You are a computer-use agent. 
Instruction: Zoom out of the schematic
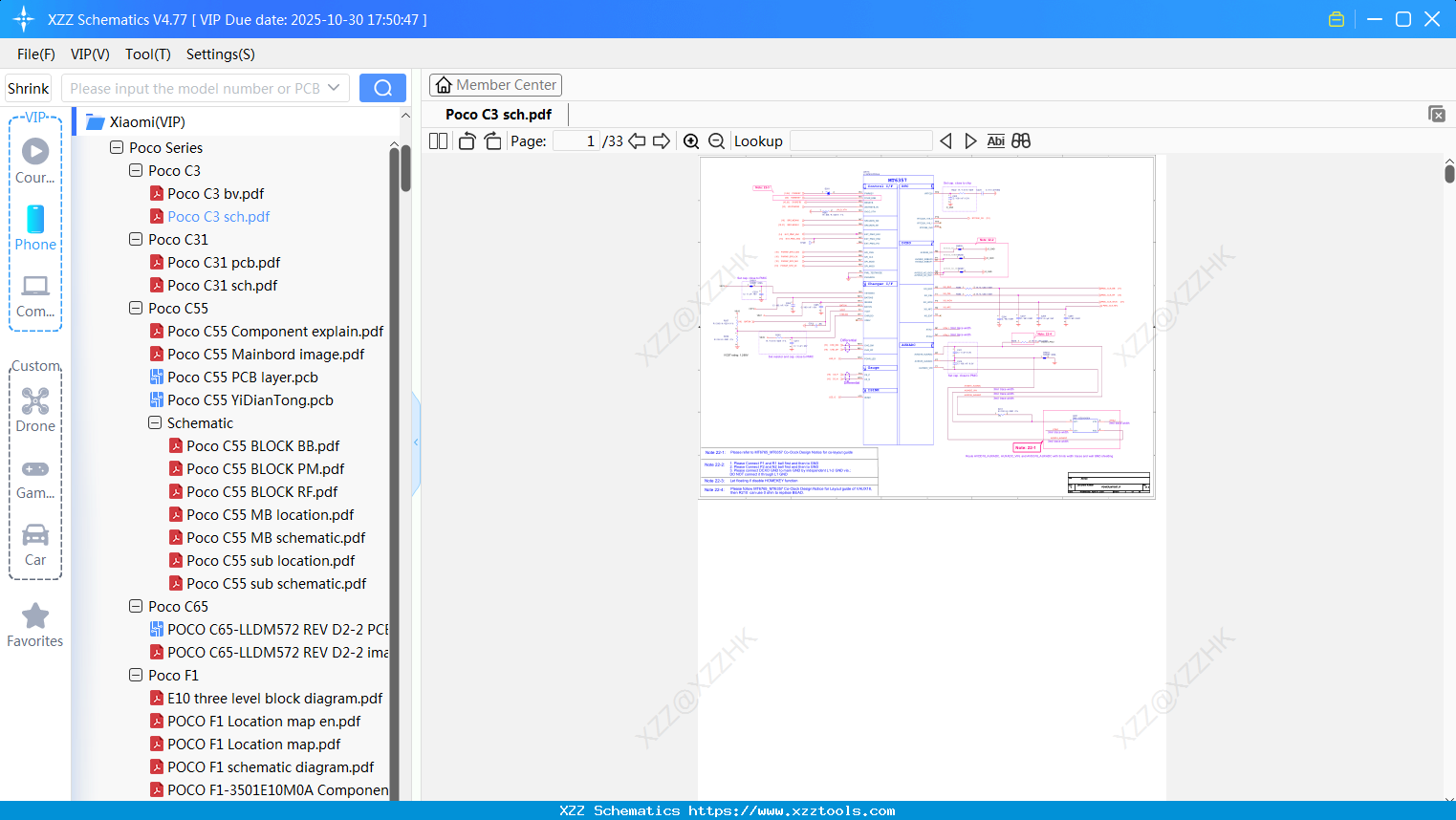coord(716,141)
